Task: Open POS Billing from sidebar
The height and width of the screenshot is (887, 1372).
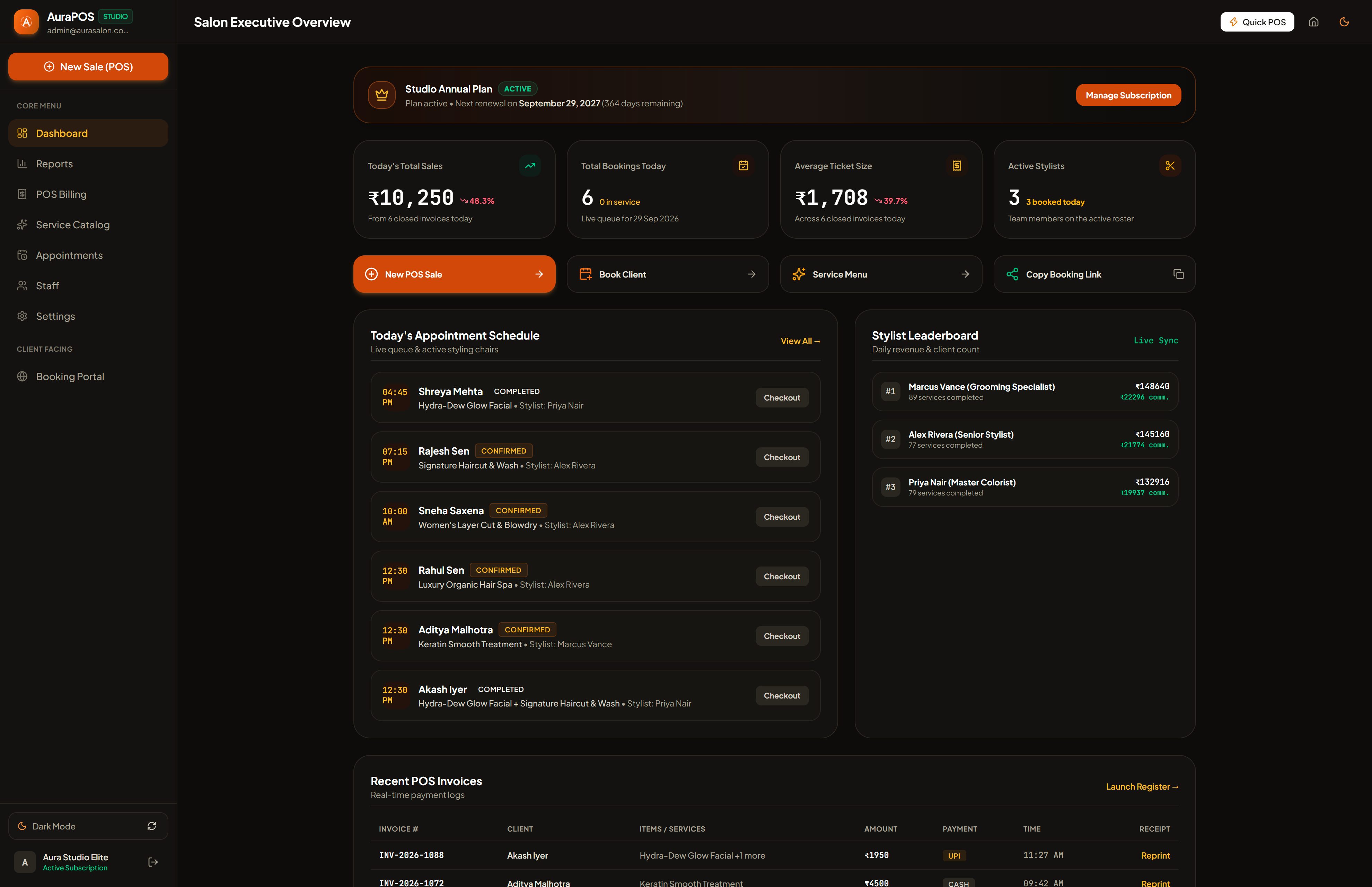Action: tap(88, 194)
